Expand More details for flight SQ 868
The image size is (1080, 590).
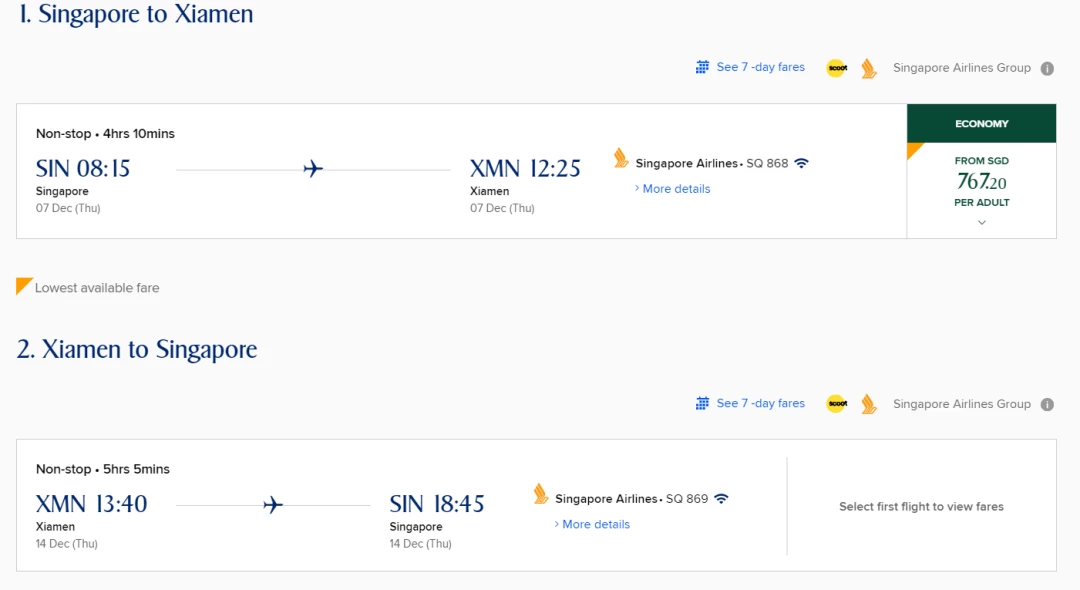672,189
